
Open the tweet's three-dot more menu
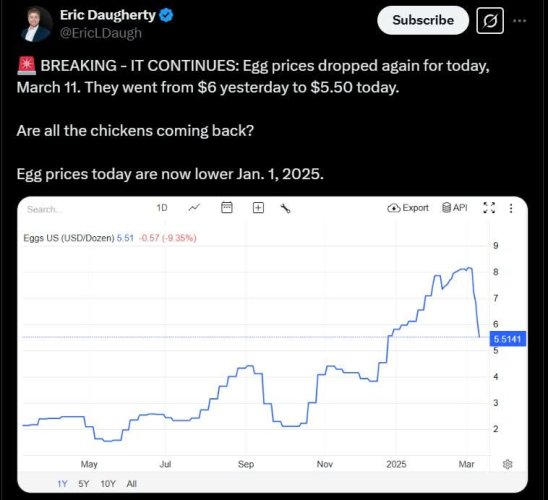[519, 21]
